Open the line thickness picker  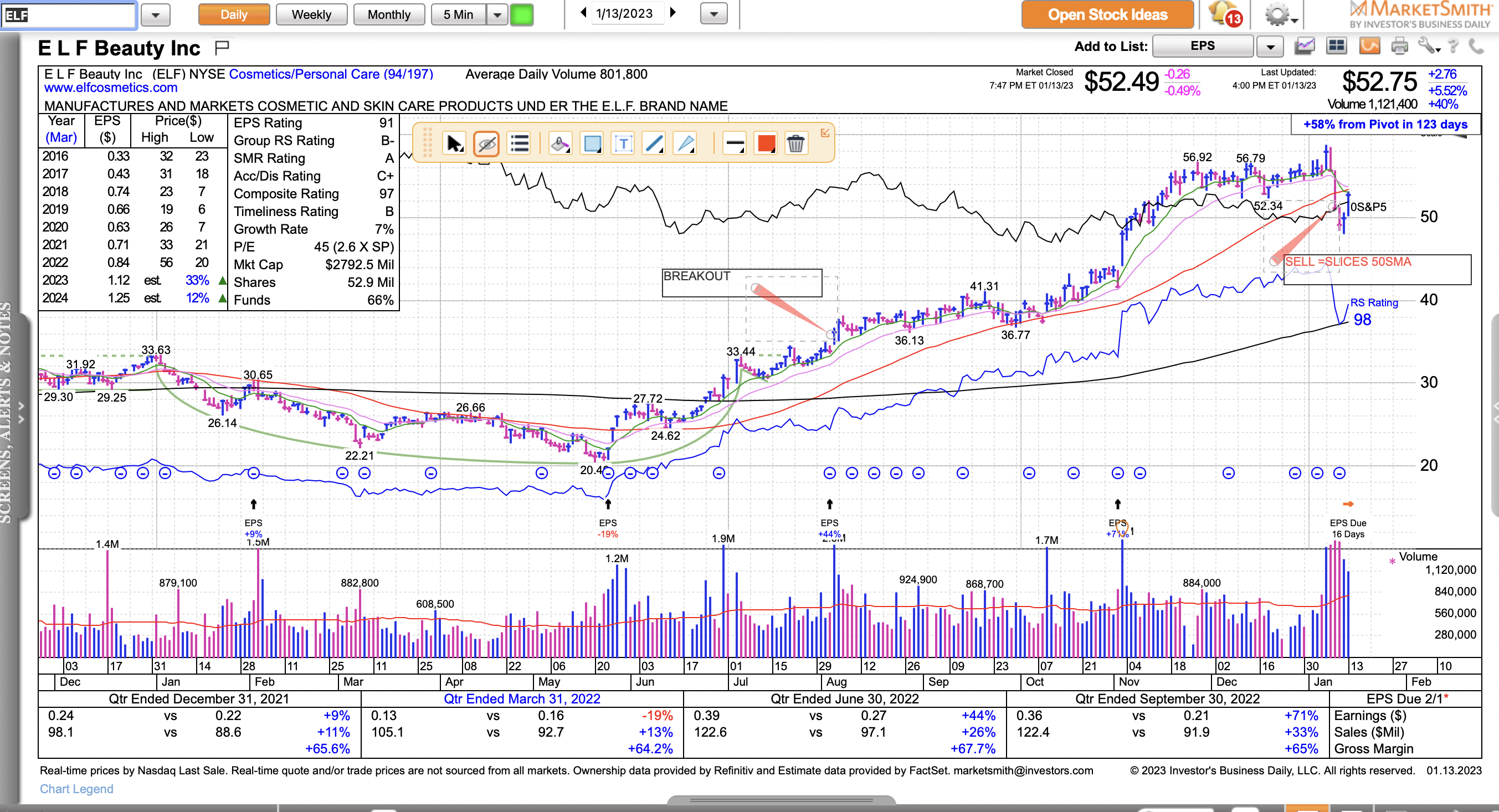point(735,143)
